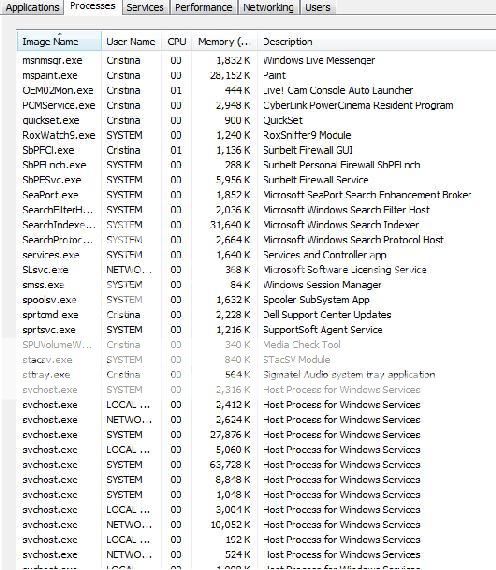Select the SPUVolumeW process row
Viewport: 496px width, 570px height.
point(256,345)
